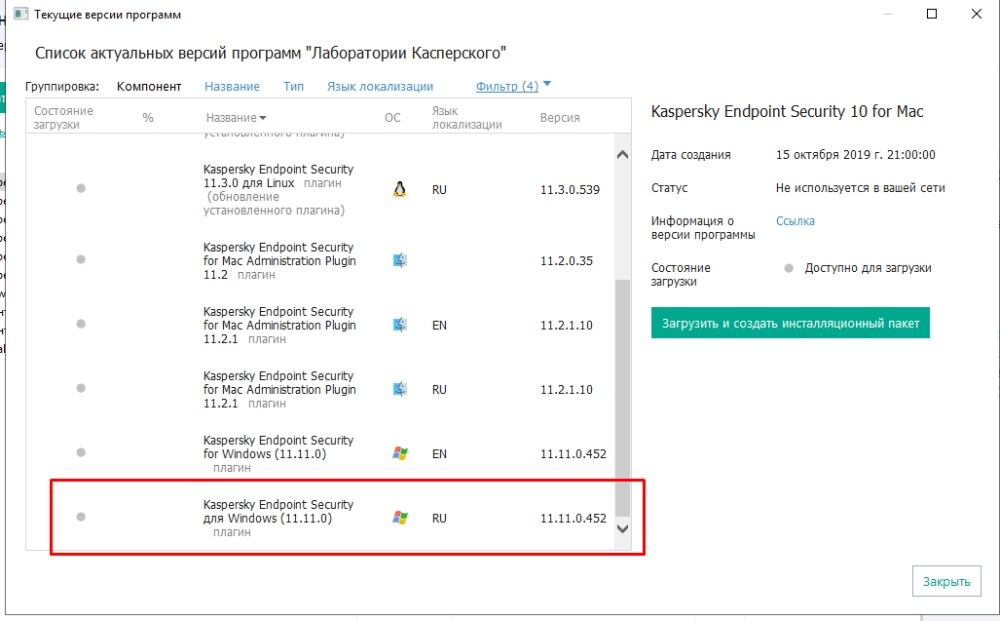
Task: Click Не используется в вашей сети status
Action: [860, 188]
